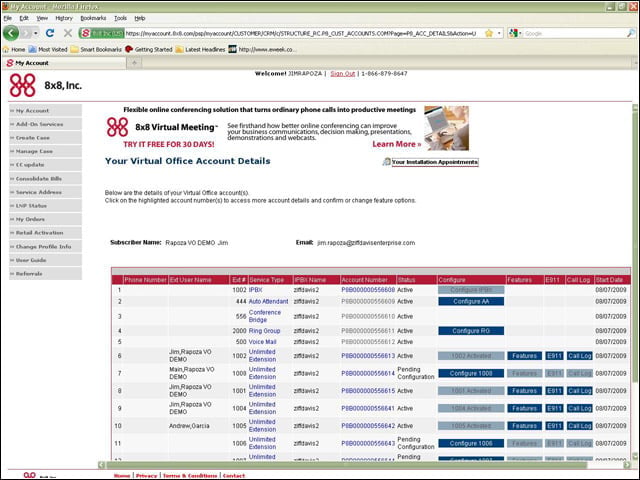Click the URL address field
The image size is (640, 480).
point(302,33)
